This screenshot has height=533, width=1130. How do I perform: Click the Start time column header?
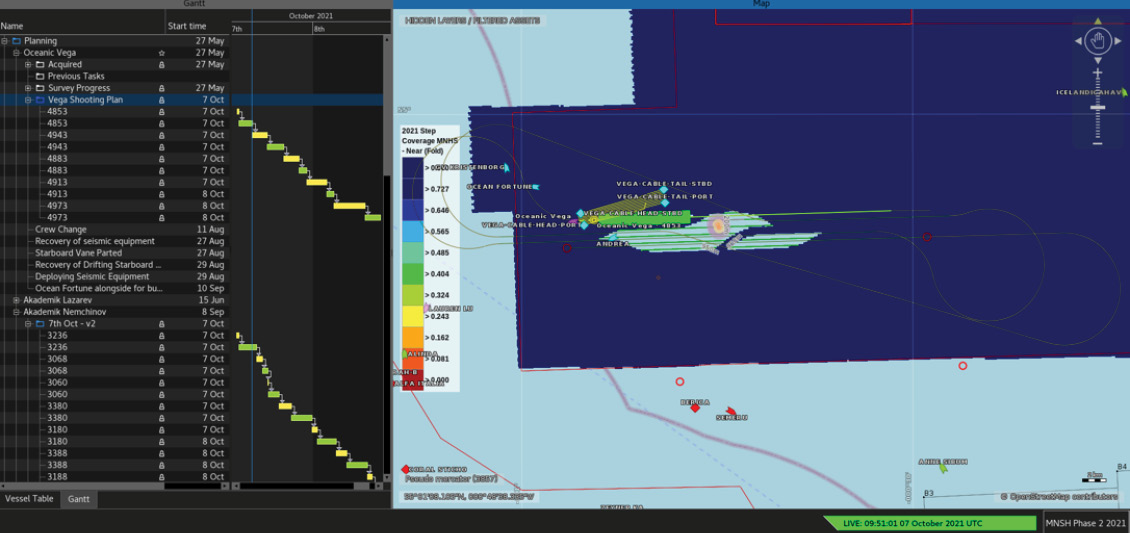(x=197, y=26)
